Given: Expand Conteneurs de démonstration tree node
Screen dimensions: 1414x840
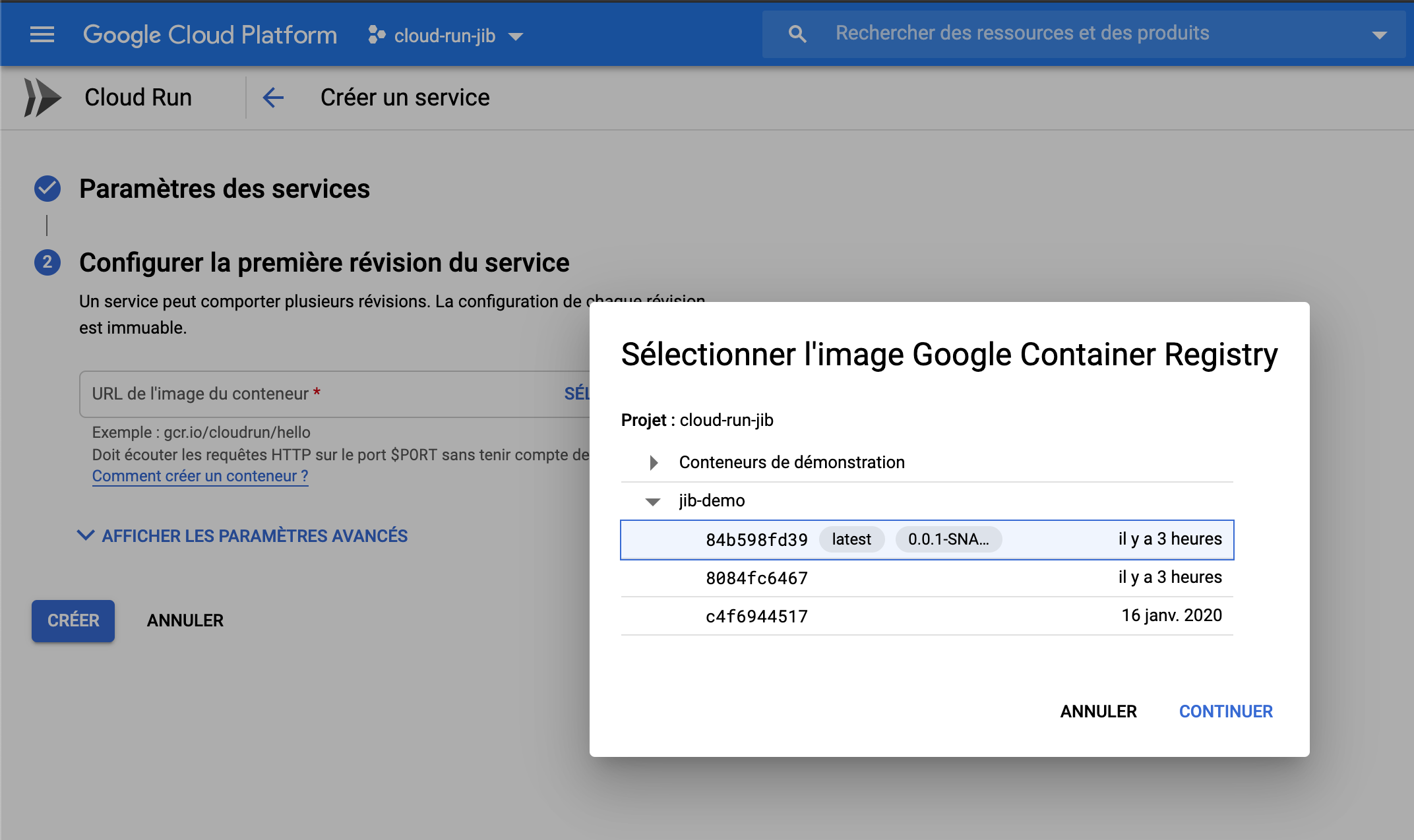Looking at the screenshot, I should coord(654,463).
